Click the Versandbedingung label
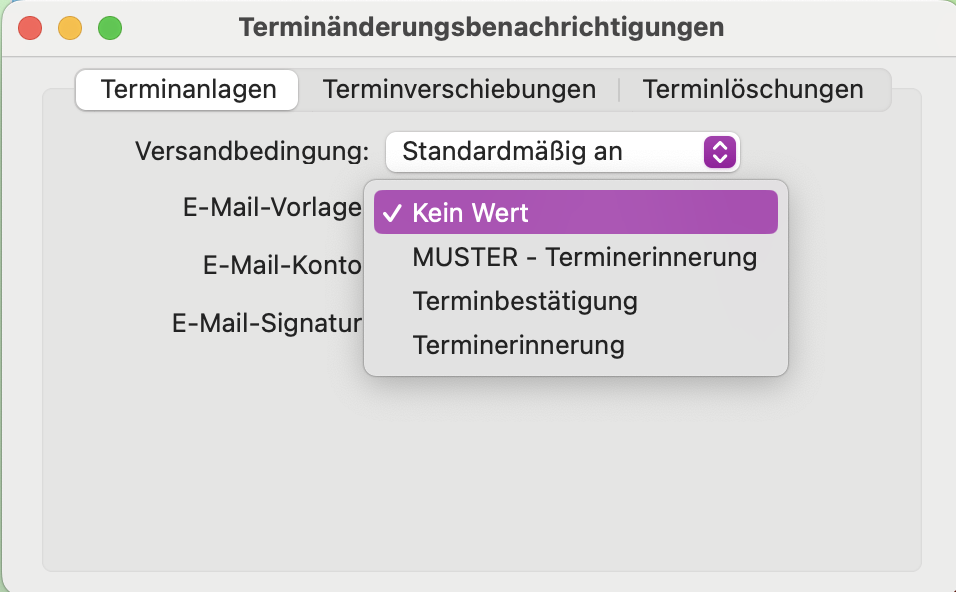 tap(252, 151)
